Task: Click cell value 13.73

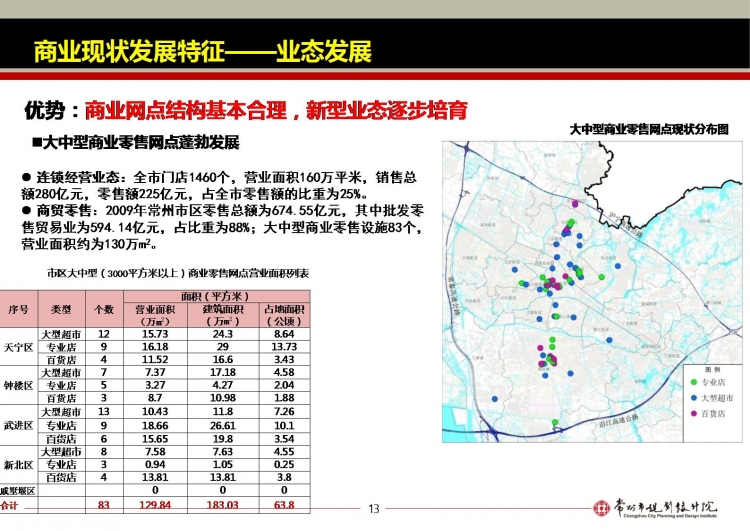Action: point(284,347)
